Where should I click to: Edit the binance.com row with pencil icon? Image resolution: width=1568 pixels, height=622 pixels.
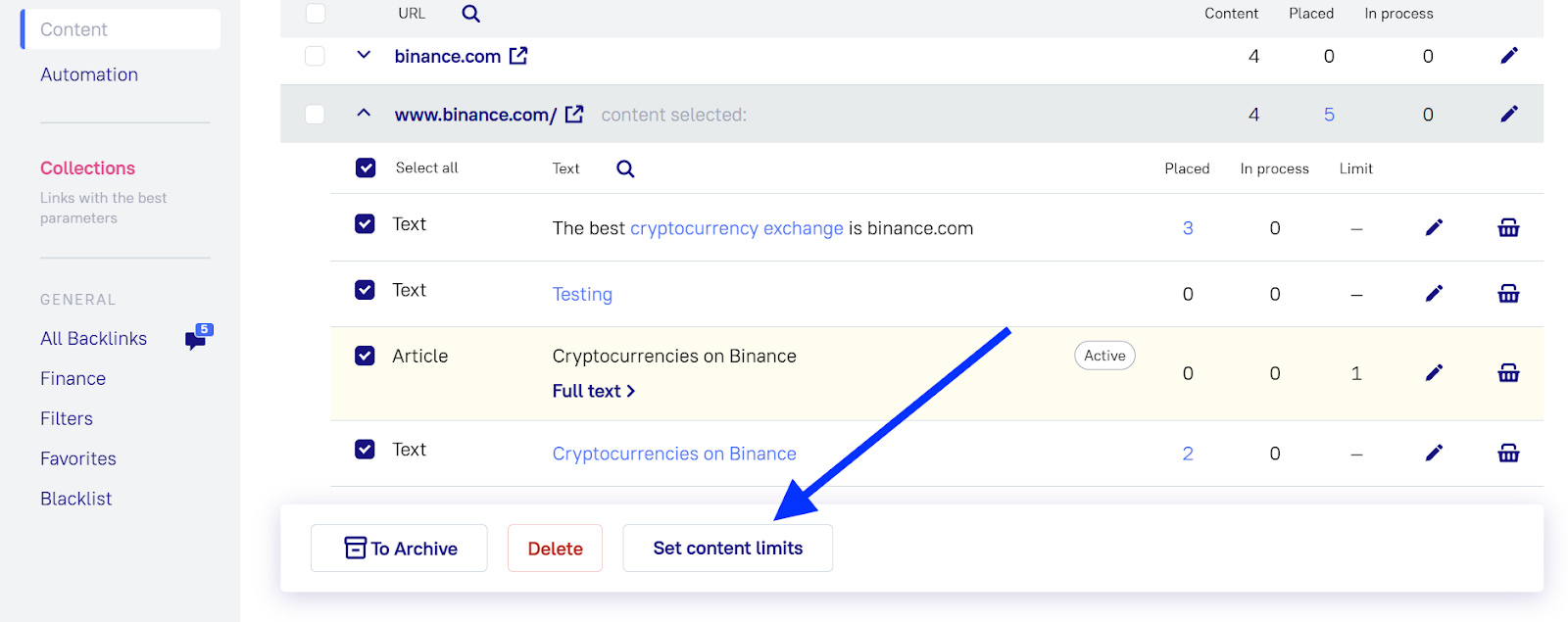[x=1509, y=56]
